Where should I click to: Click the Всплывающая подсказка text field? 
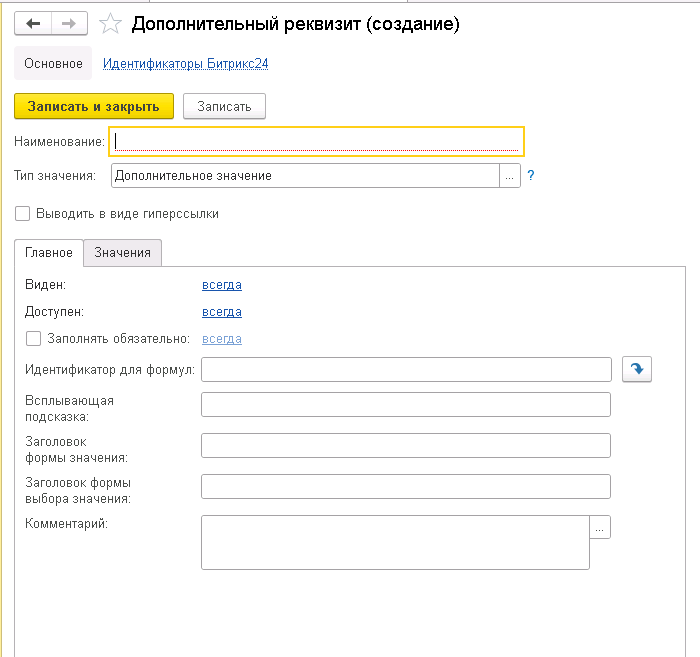click(405, 405)
